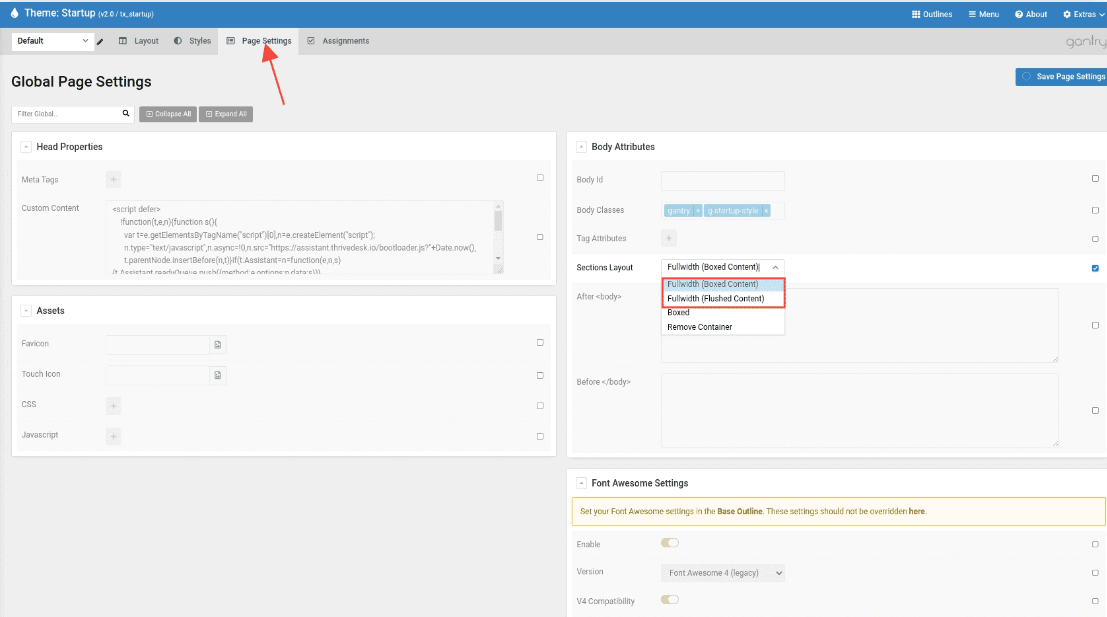Click Save Page Settings button
Viewport: 1107px width, 617px height.
click(x=1062, y=77)
